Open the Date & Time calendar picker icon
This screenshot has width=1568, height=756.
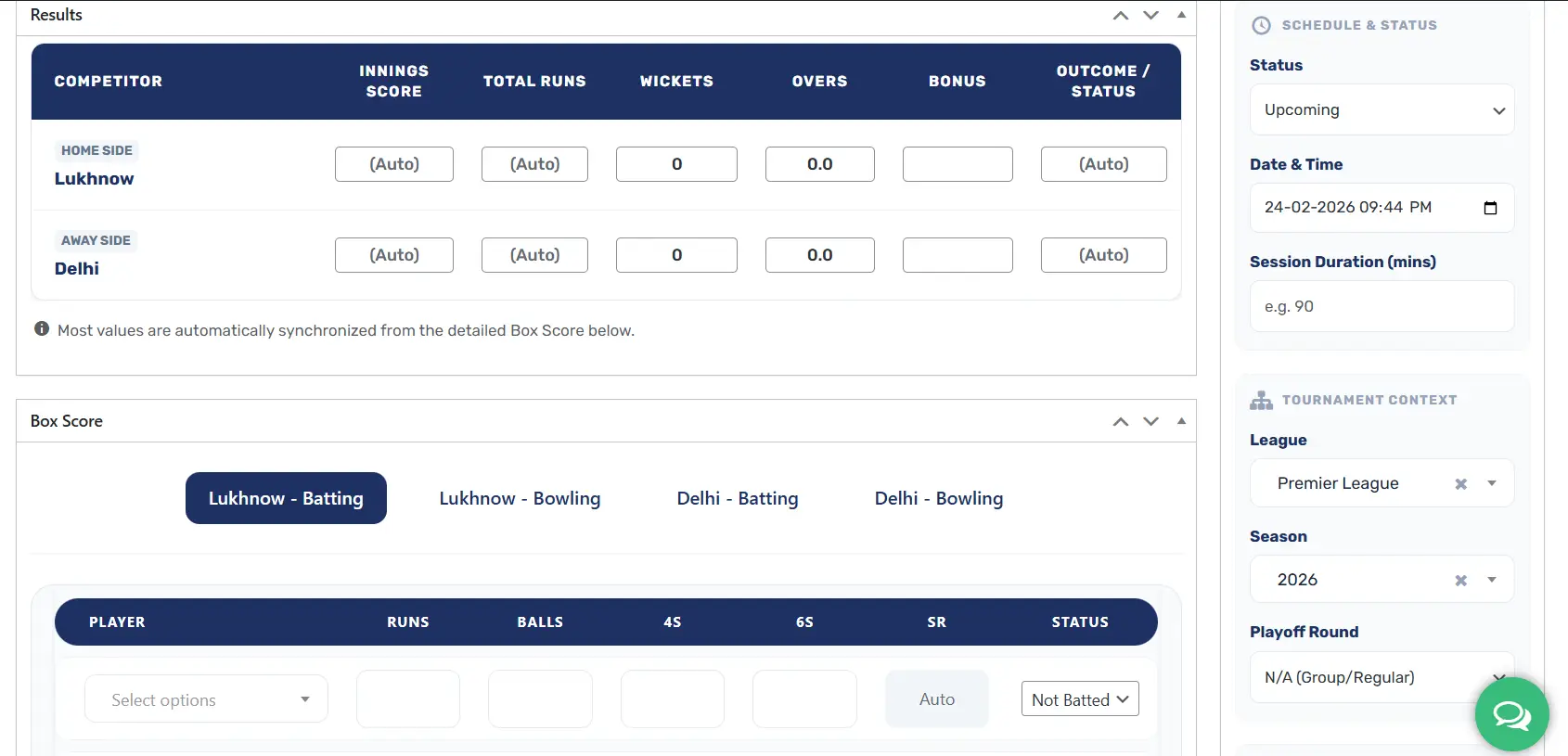(1490, 208)
